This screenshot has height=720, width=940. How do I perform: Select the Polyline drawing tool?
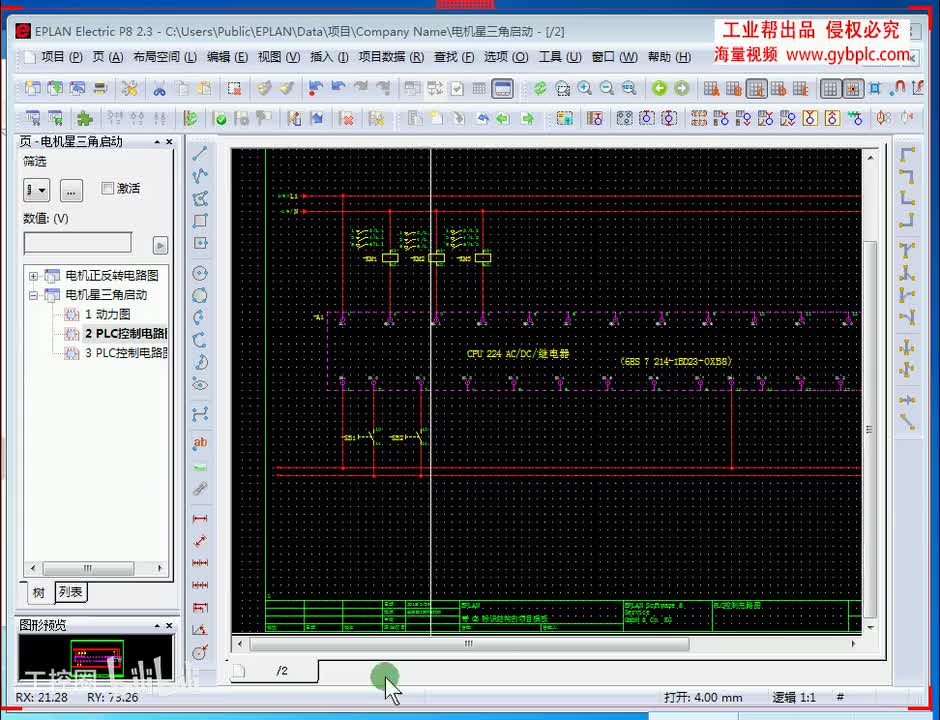pyautogui.click(x=200, y=176)
